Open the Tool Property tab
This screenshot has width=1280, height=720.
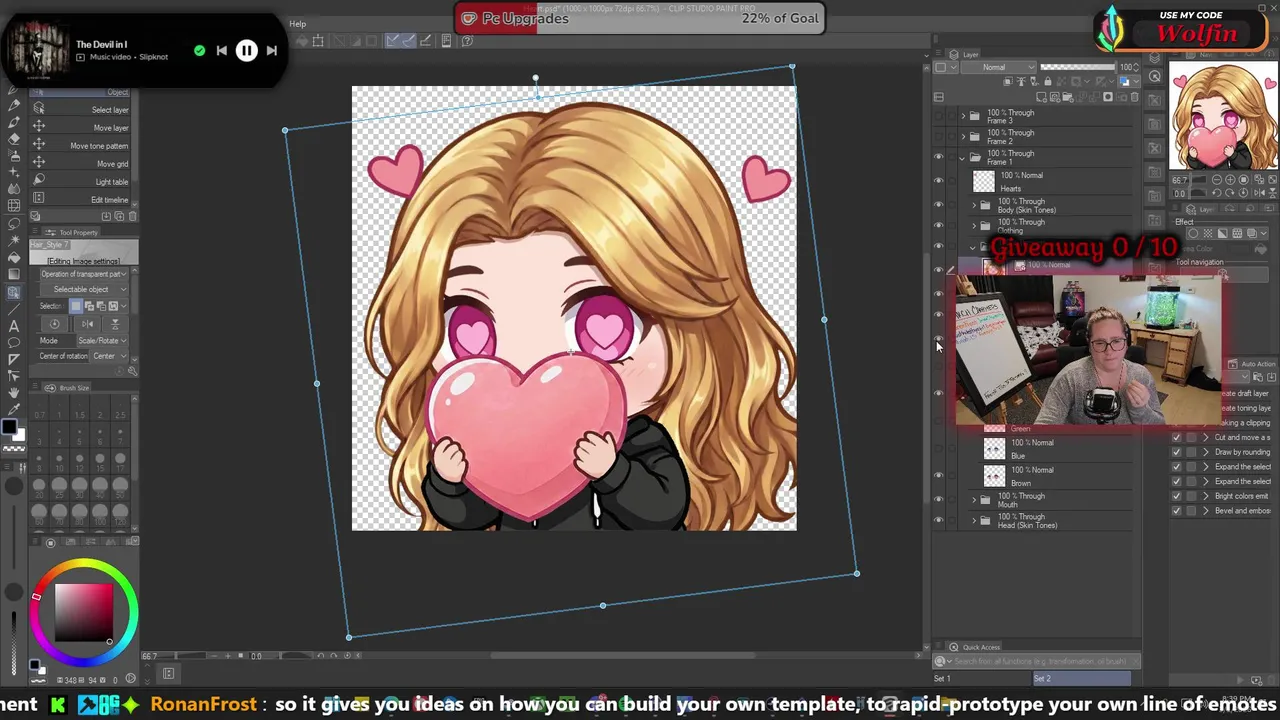73,233
